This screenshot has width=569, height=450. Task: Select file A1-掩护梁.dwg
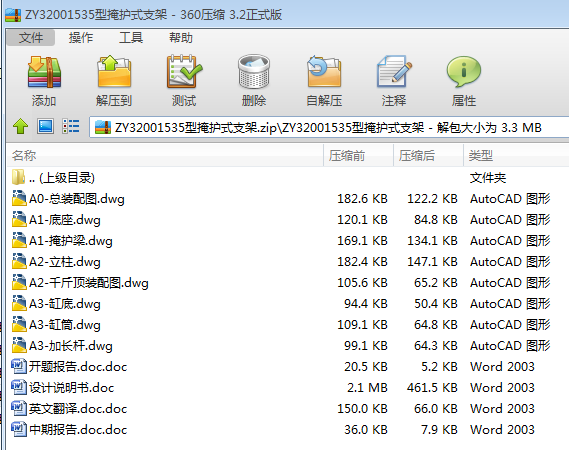(288, 241)
